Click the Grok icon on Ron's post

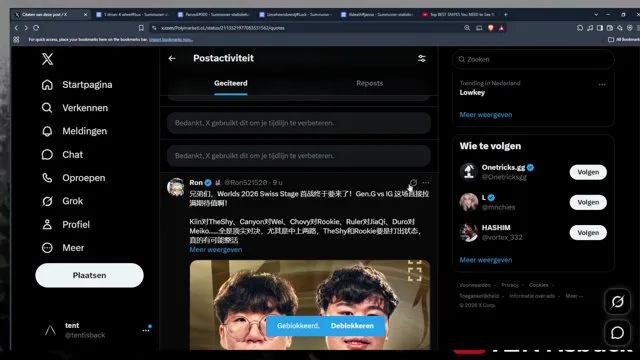(413, 182)
